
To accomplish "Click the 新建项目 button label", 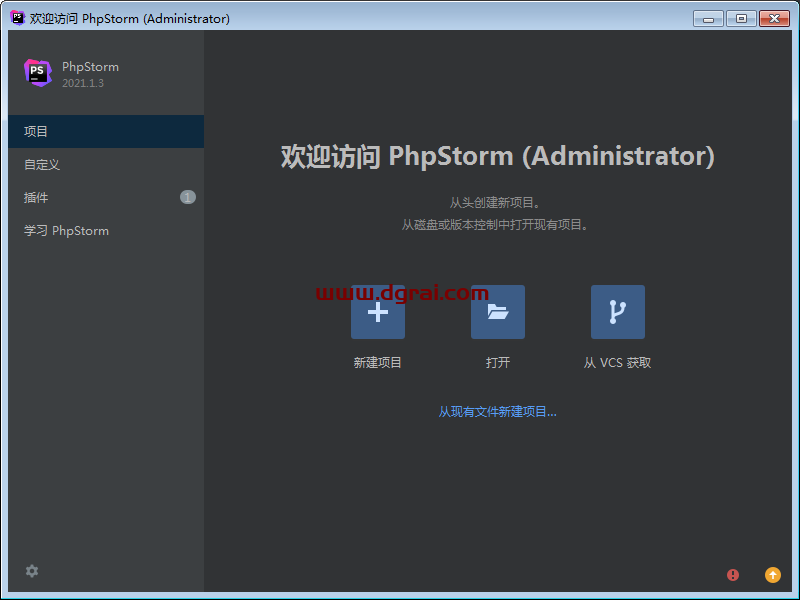I will tap(377, 362).
